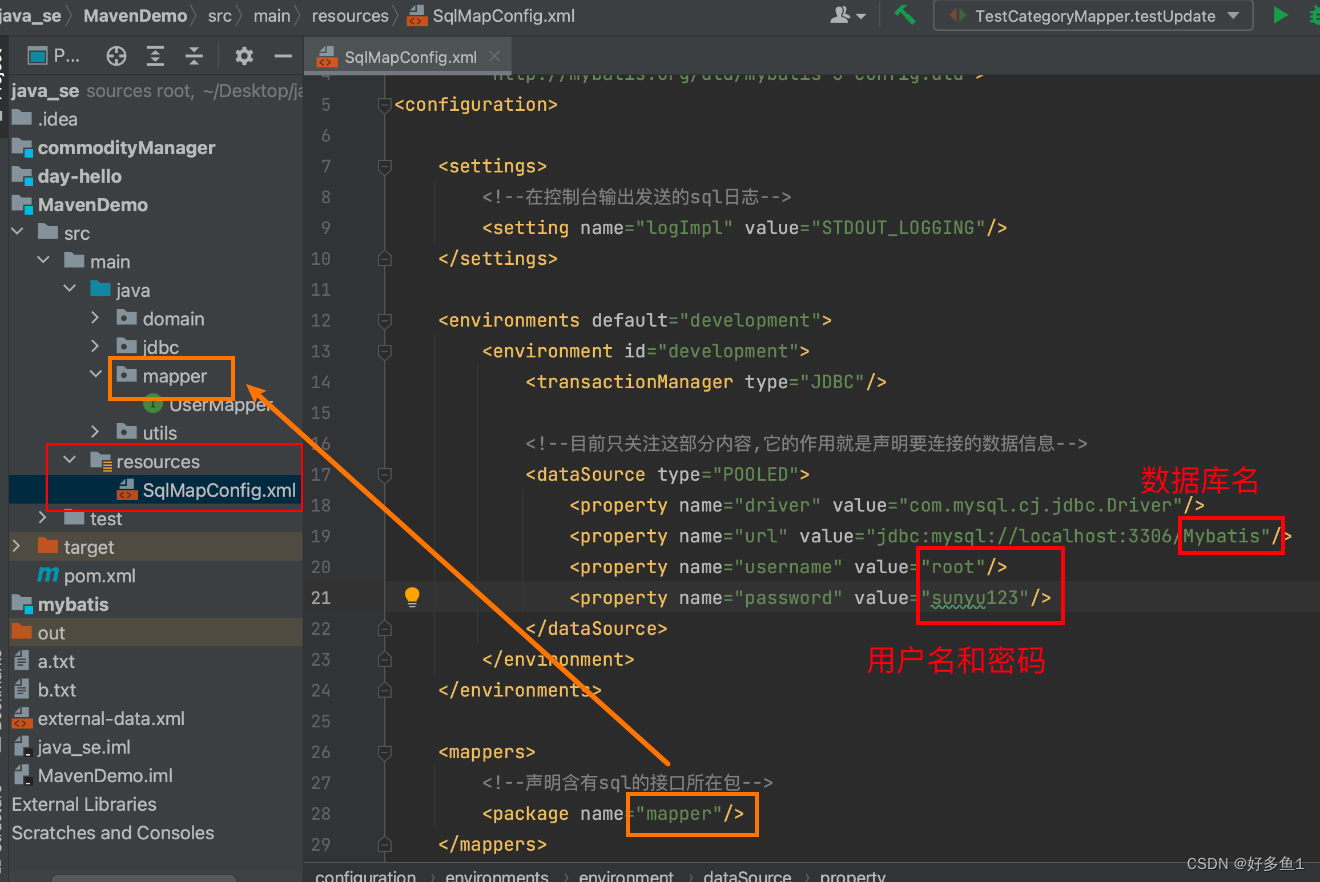Click the yellow light bulb intention icon

point(412,597)
